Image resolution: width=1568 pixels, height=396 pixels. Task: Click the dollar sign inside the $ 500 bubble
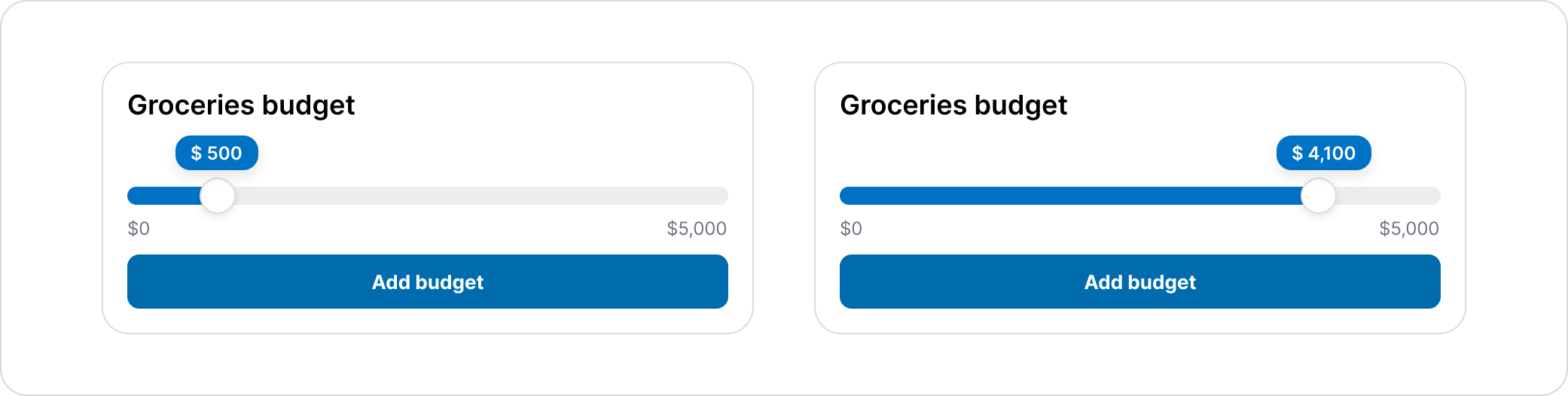[197, 153]
